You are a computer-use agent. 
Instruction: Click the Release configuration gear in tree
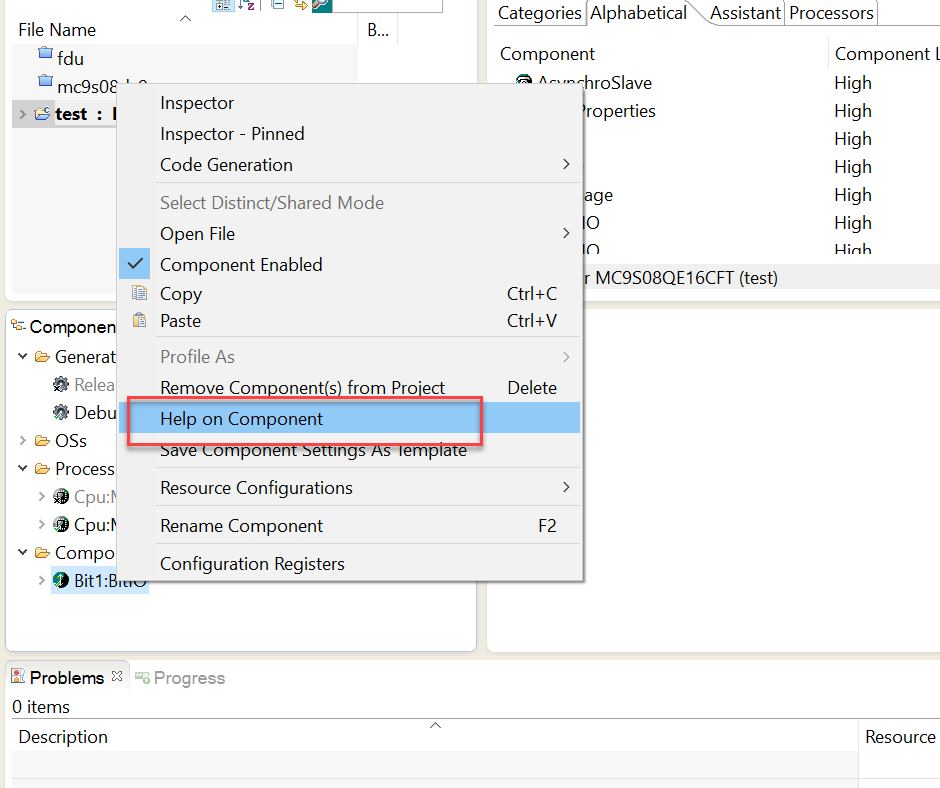[x=61, y=384]
